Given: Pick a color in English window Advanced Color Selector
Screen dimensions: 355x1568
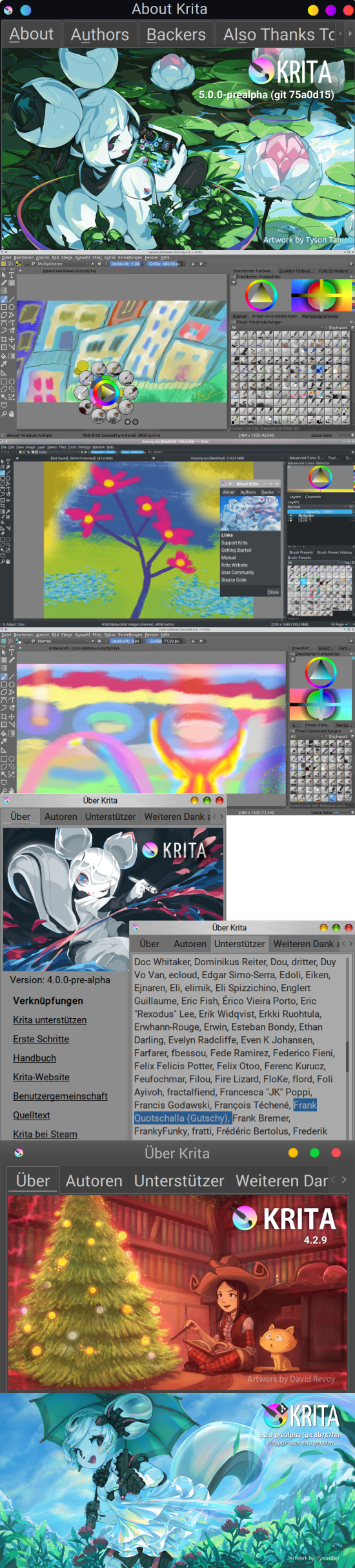Looking at the screenshot, I should [x=320, y=477].
